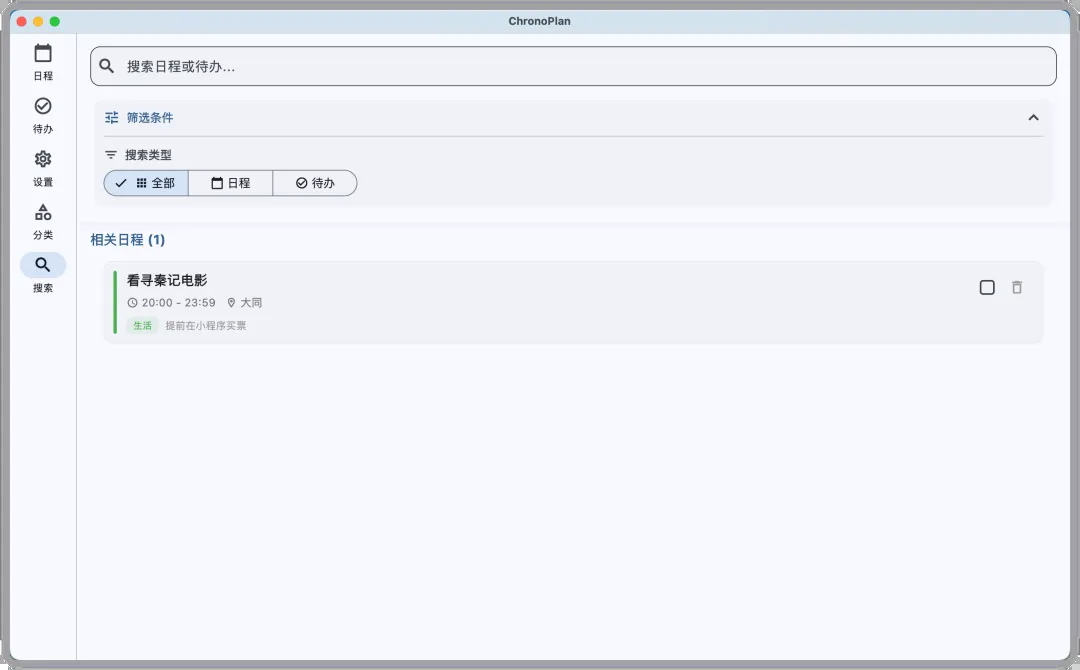
Task: Click the 搜索类型 sort icon
Action: (111, 155)
